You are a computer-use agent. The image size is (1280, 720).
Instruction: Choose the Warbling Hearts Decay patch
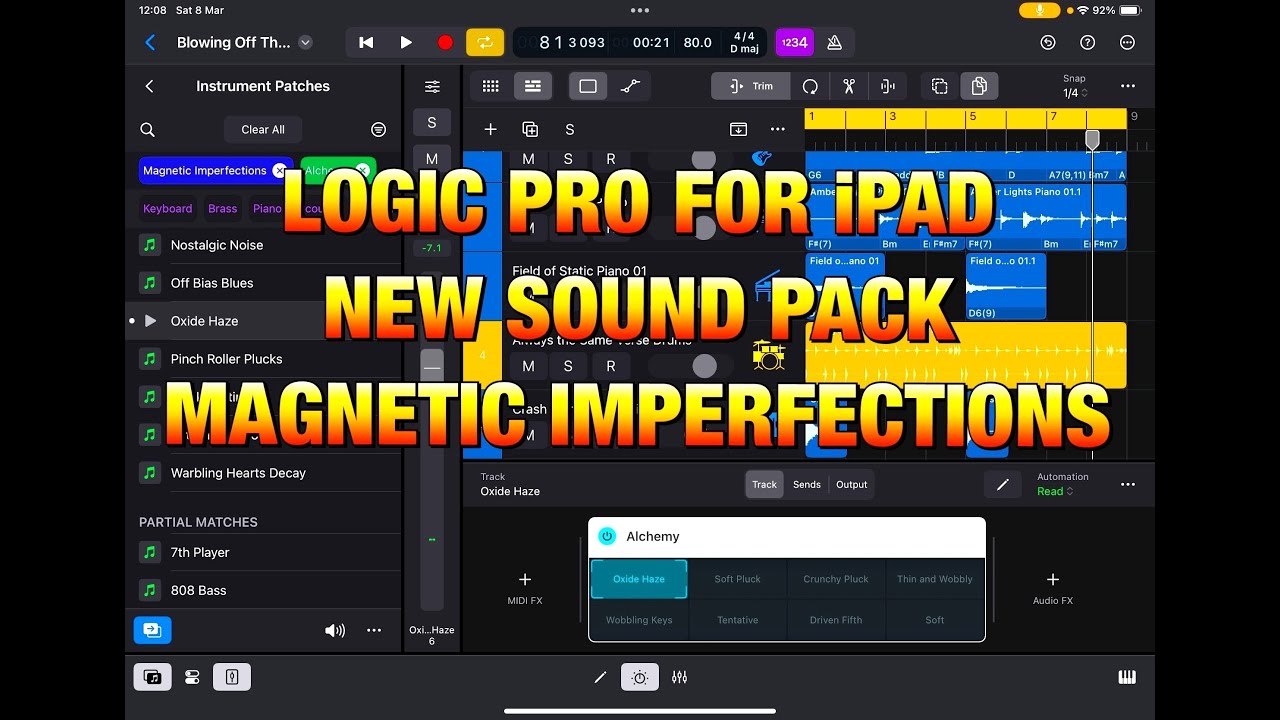263,473
